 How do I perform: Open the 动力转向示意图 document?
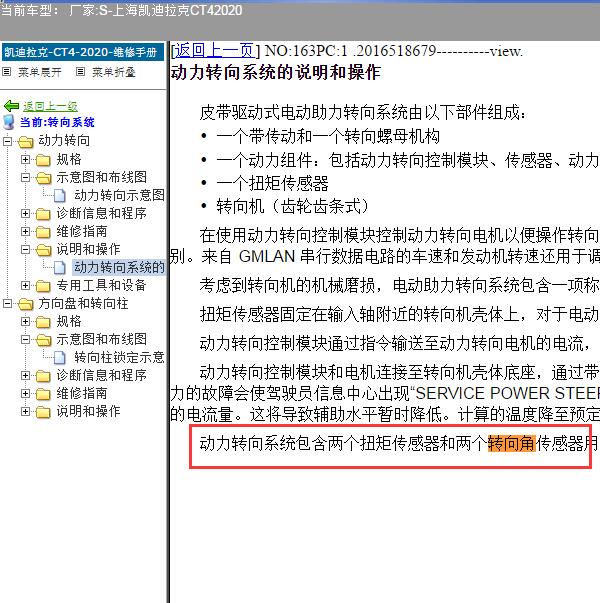[x=120, y=195]
